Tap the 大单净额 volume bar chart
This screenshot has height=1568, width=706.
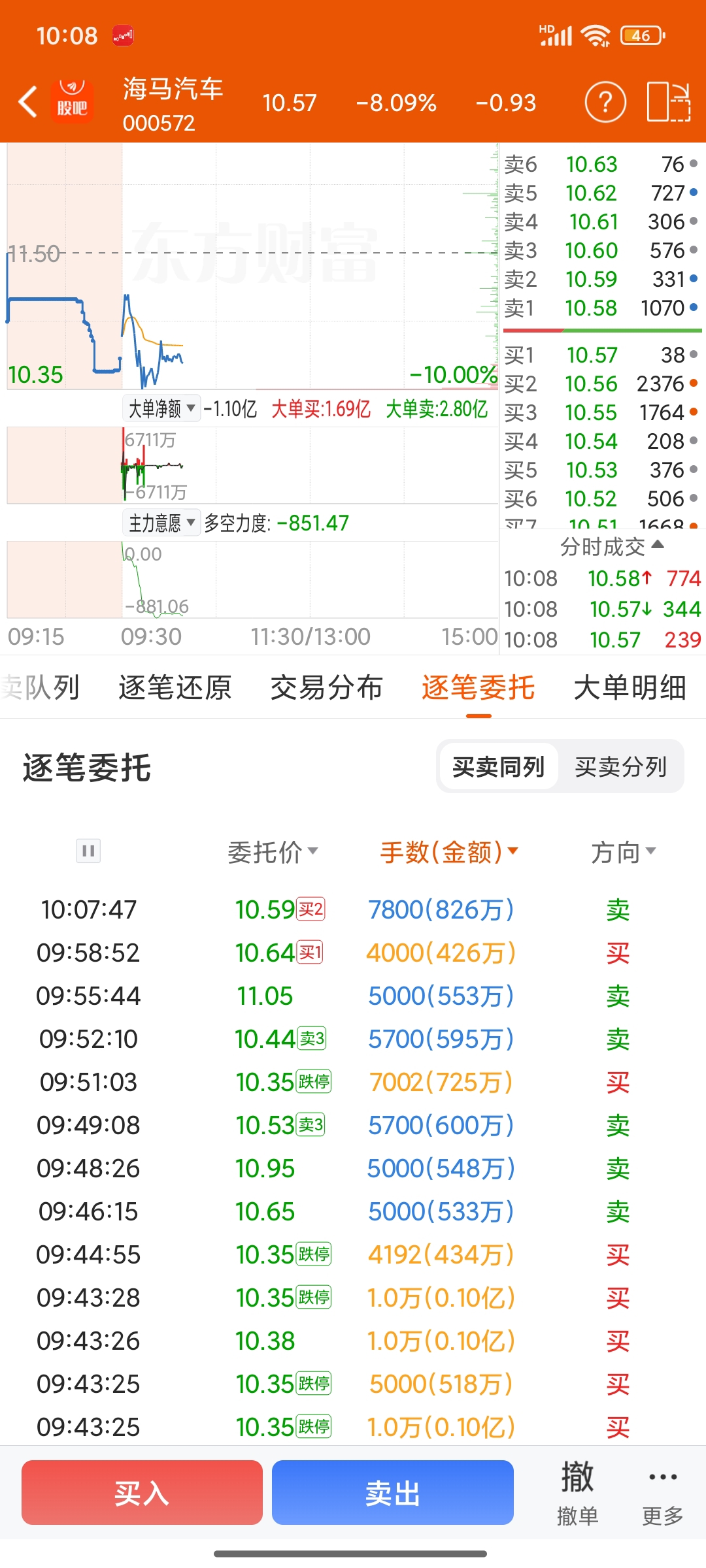252,465
